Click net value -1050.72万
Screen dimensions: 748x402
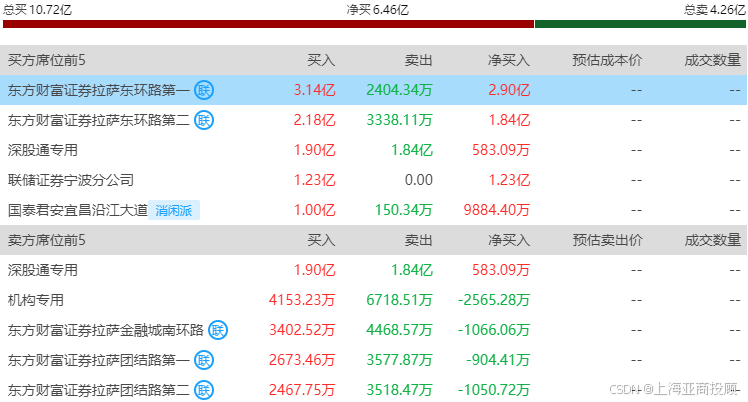click(494, 390)
